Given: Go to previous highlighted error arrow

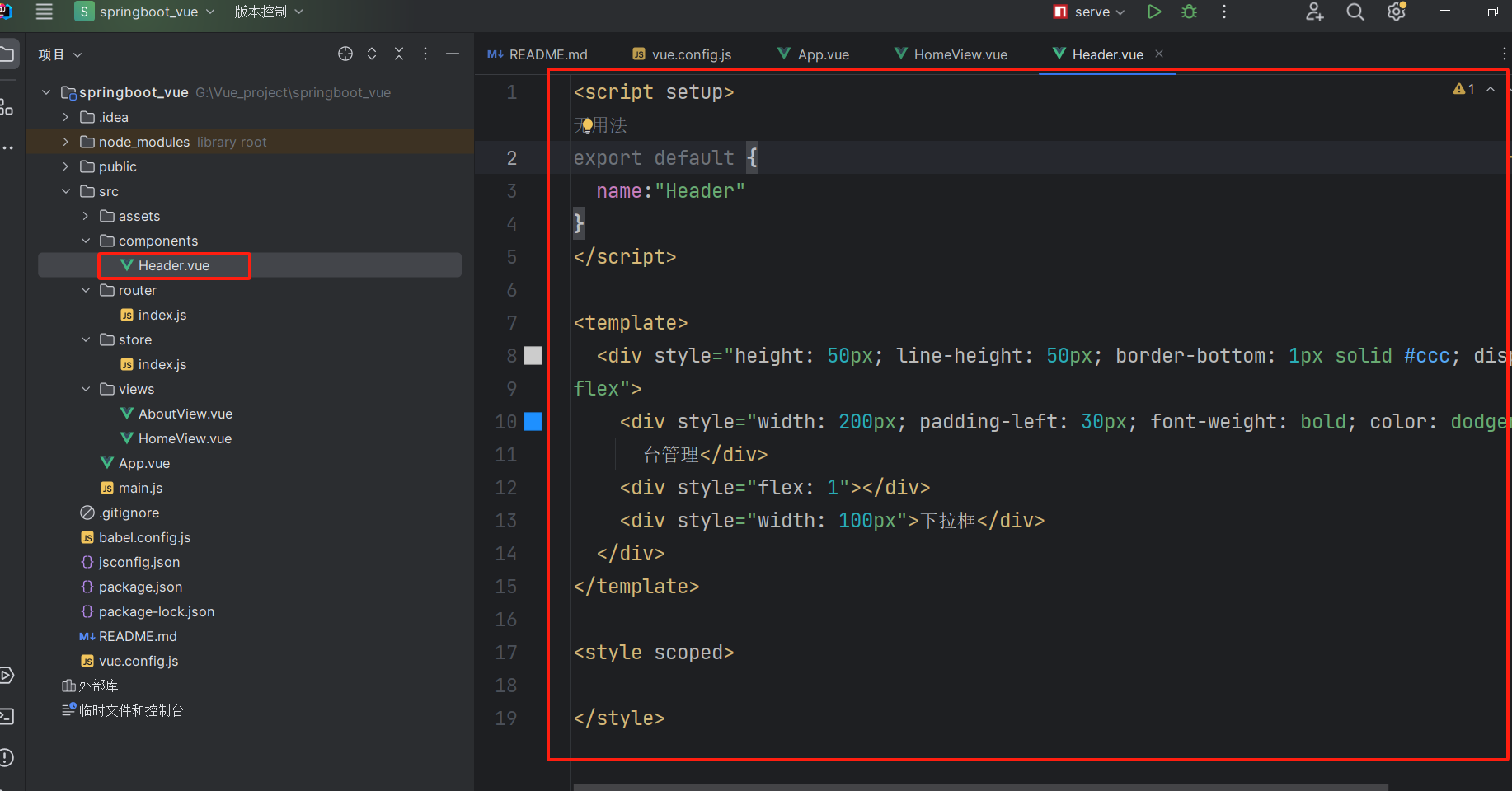Looking at the screenshot, I should point(1491,89).
